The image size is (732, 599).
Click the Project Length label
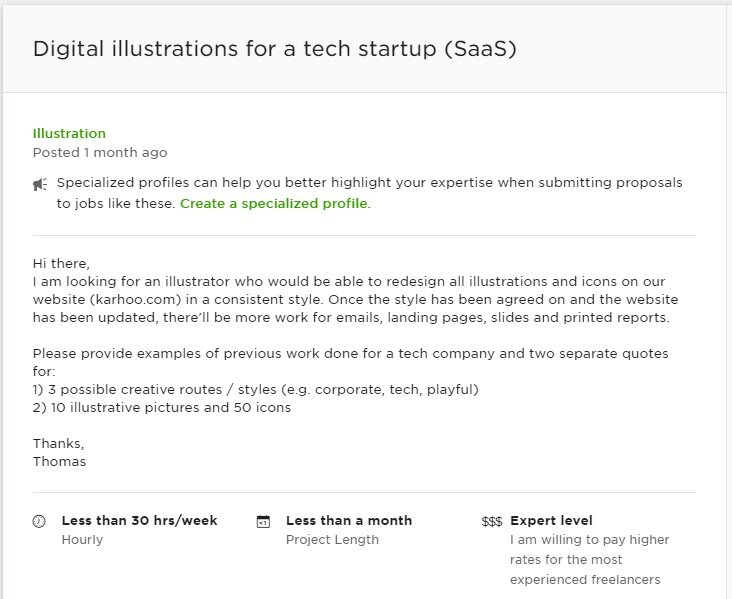pos(332,540)
